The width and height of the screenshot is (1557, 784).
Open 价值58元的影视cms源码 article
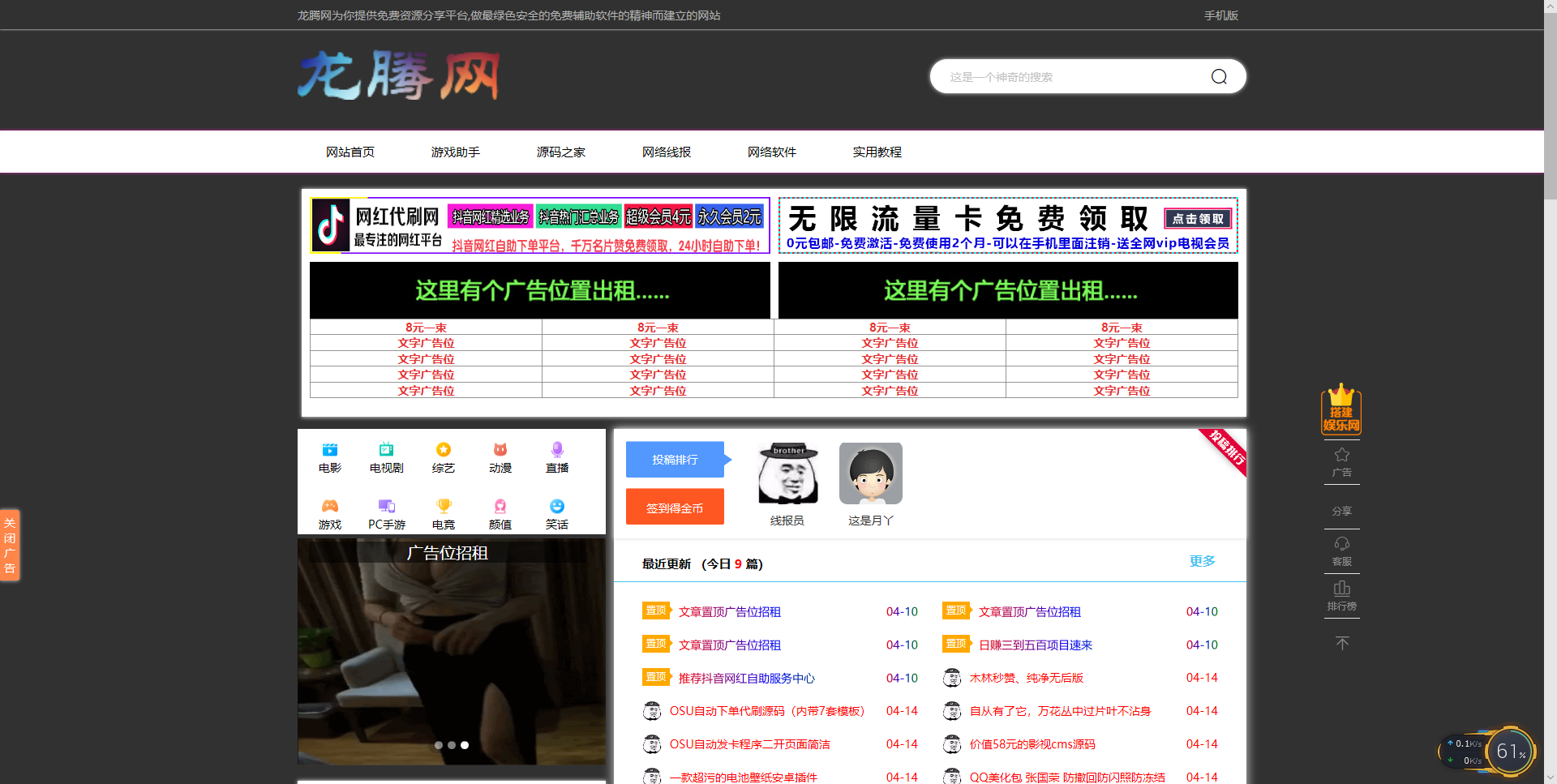point(1032,744)
